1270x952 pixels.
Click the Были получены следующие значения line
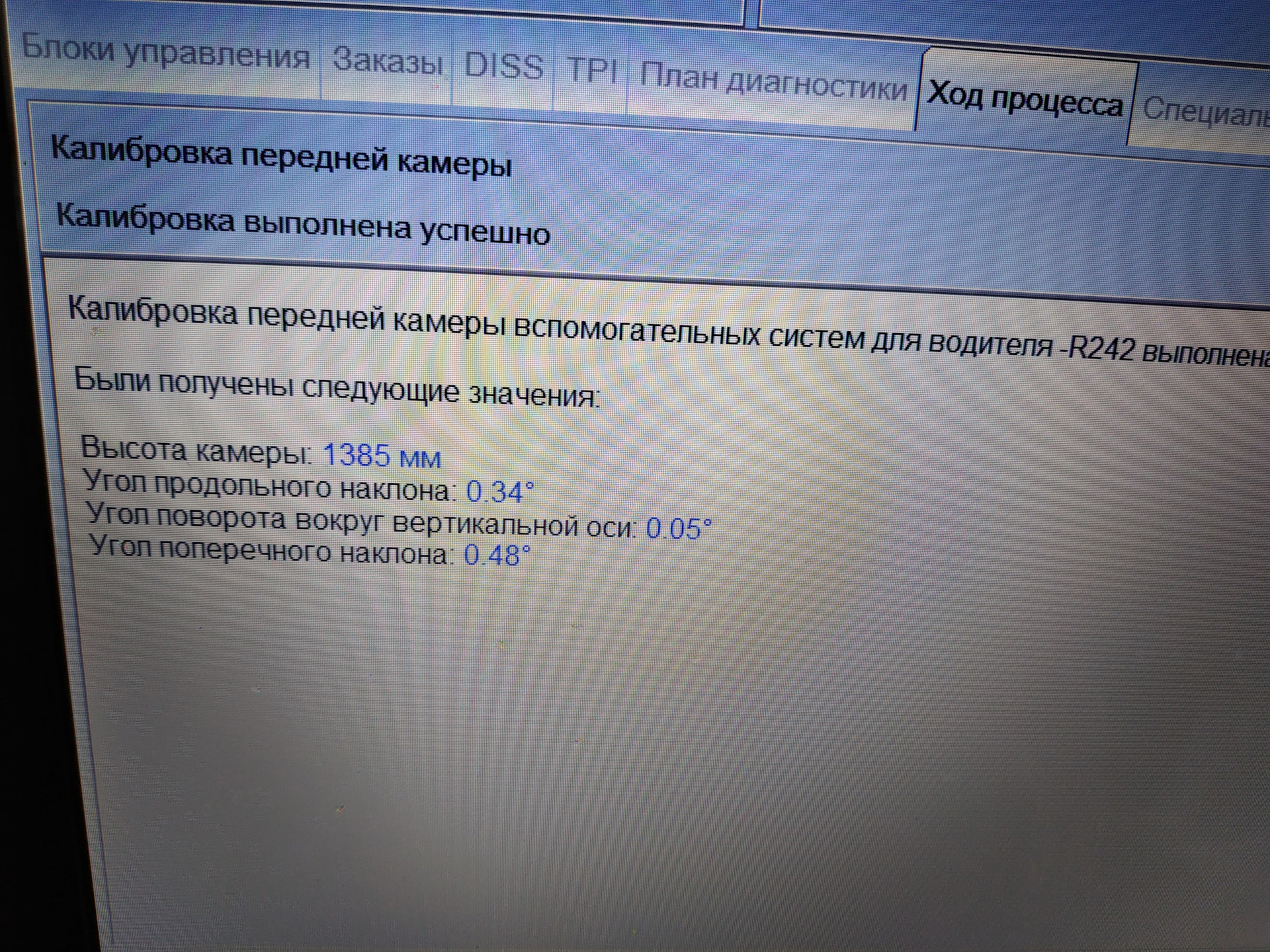coord(337,387)
